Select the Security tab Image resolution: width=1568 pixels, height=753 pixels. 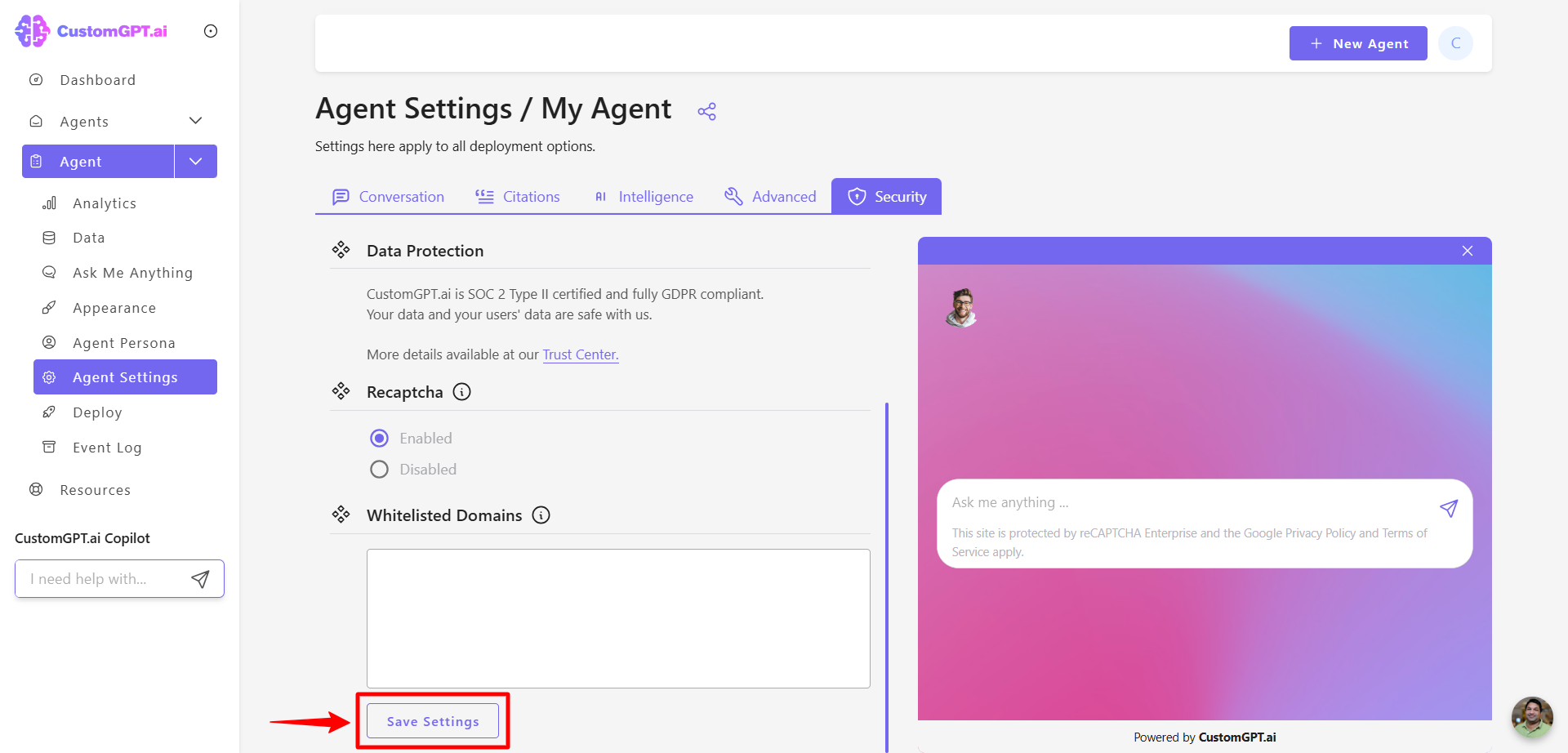[x=886, y=197]
